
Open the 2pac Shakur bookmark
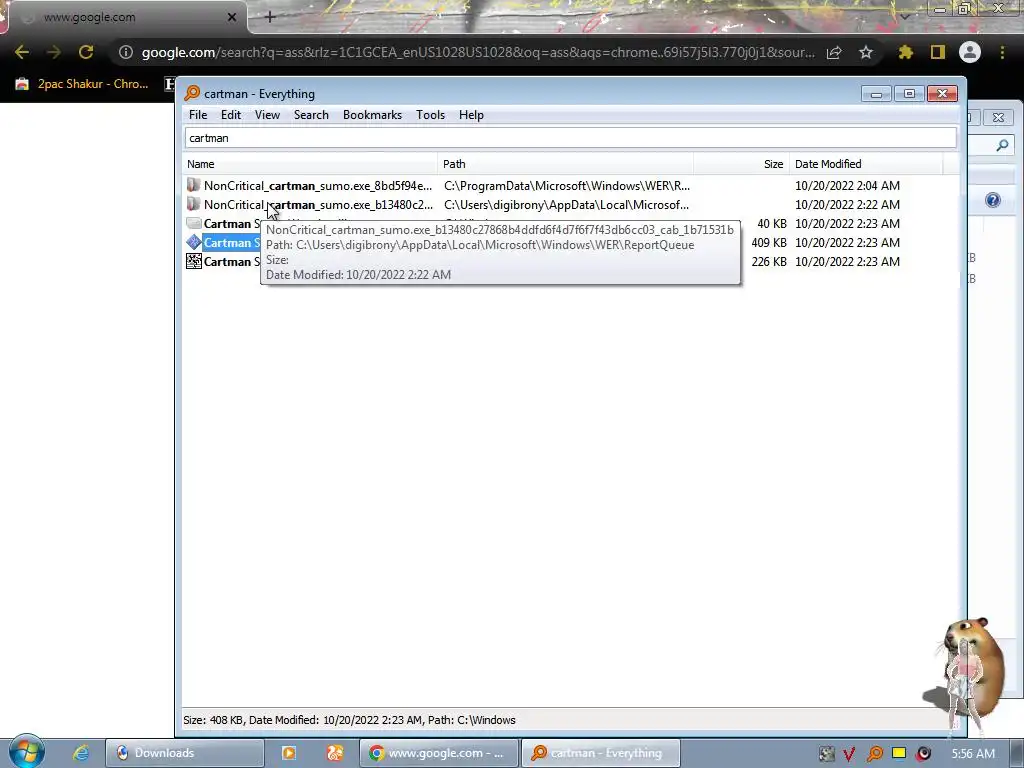[x=83, y=84]
